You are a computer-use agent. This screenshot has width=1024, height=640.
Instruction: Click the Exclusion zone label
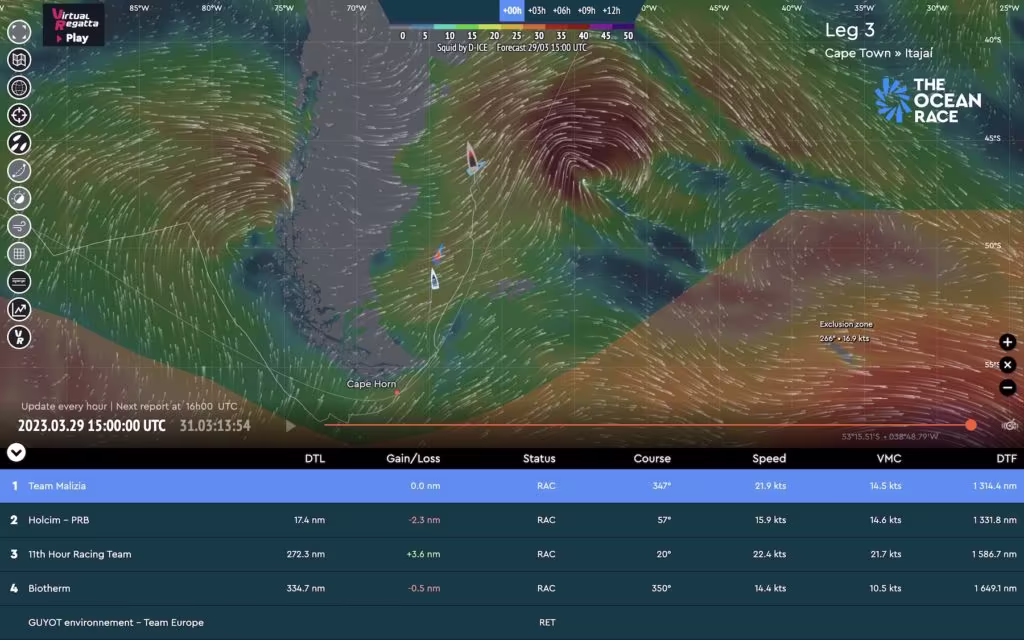point(846,324)
